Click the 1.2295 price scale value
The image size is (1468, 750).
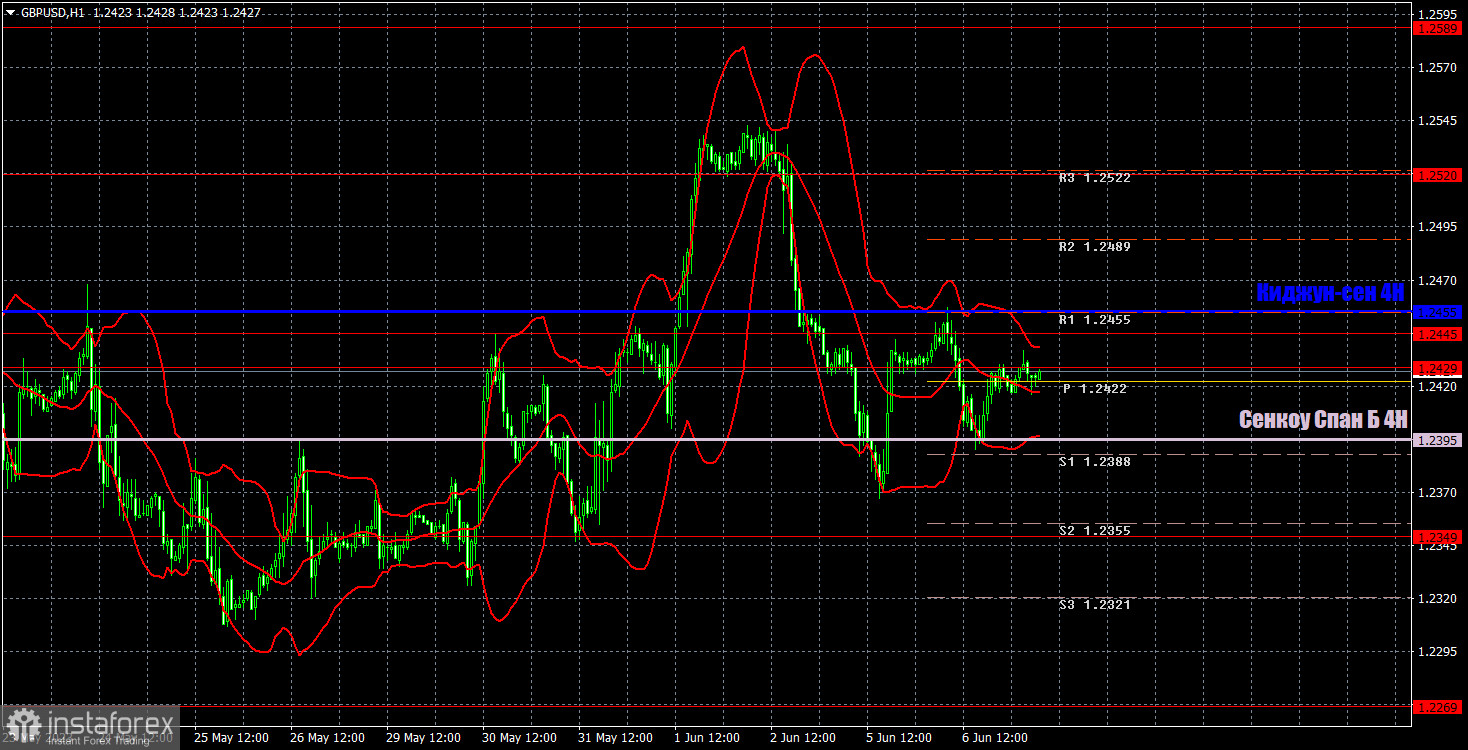[x=1438, y=652]
